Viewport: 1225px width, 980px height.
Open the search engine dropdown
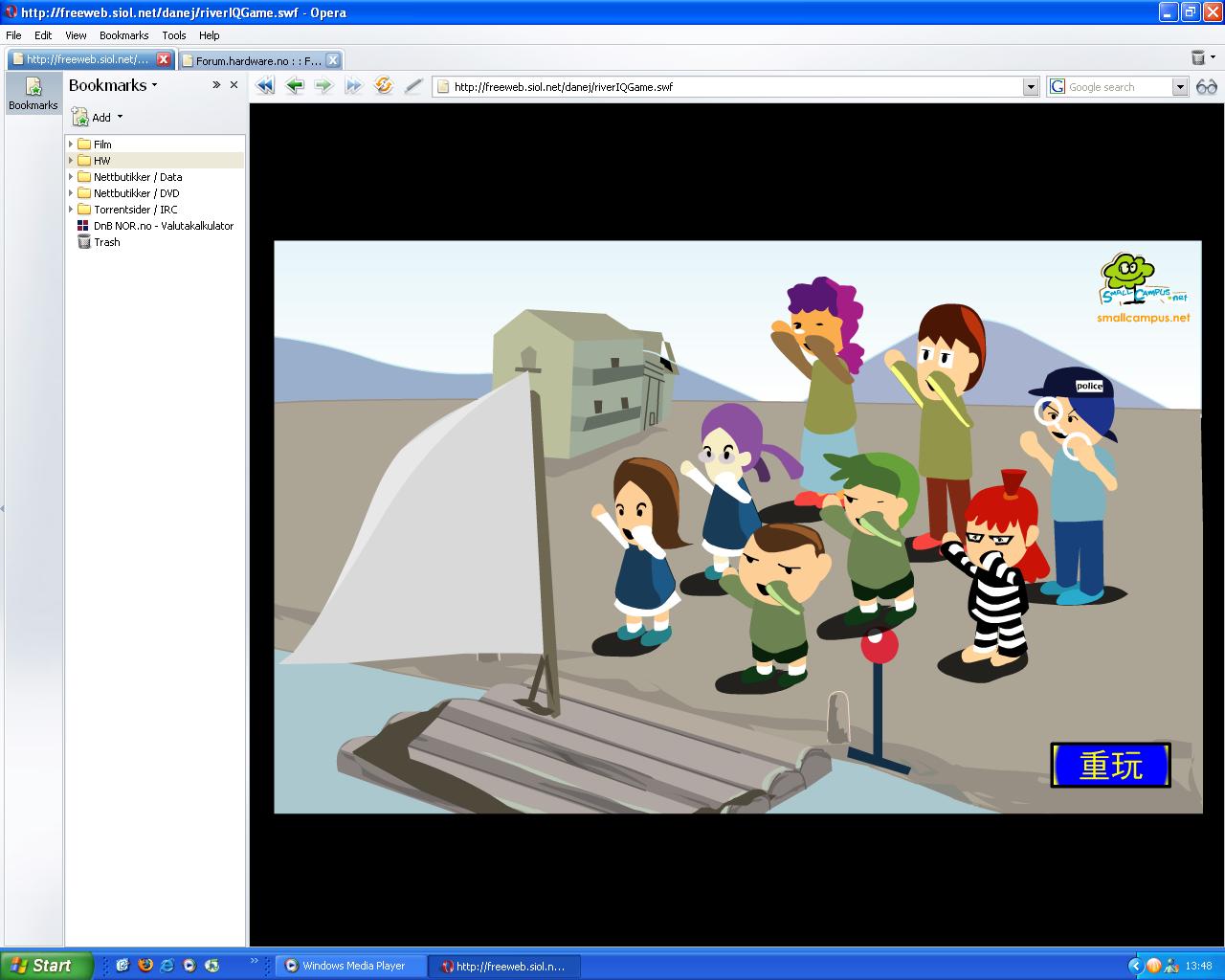[1180, 87]
